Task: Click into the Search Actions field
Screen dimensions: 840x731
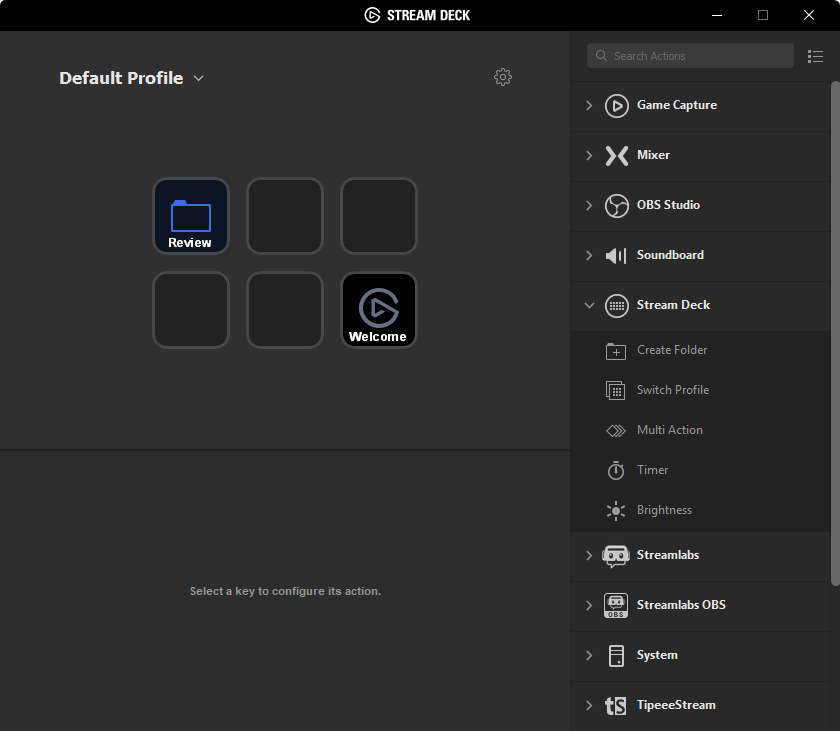Action: [x=690, y=56]
